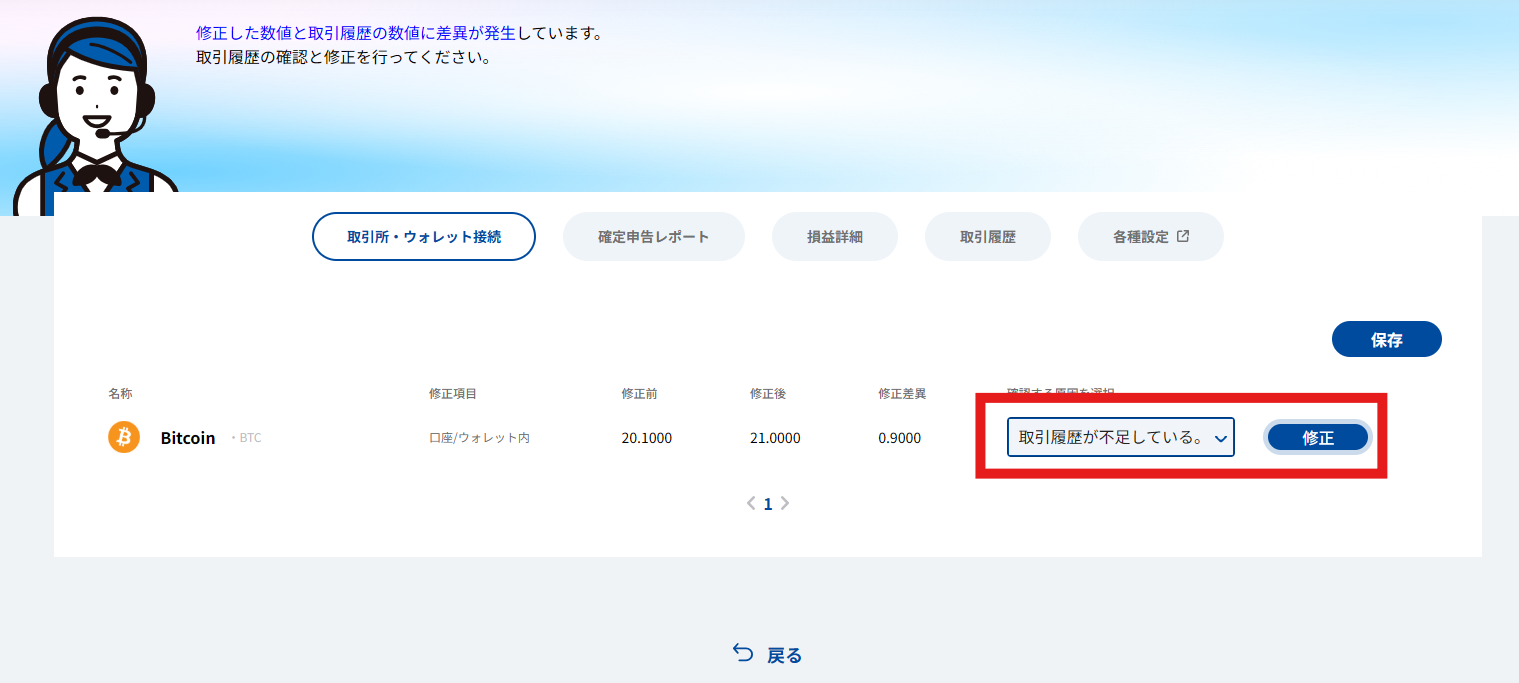Image resolution: width=1519 pixels, height=683 pixels.
Task: Go to next page with right chevron
Action: 785,504
